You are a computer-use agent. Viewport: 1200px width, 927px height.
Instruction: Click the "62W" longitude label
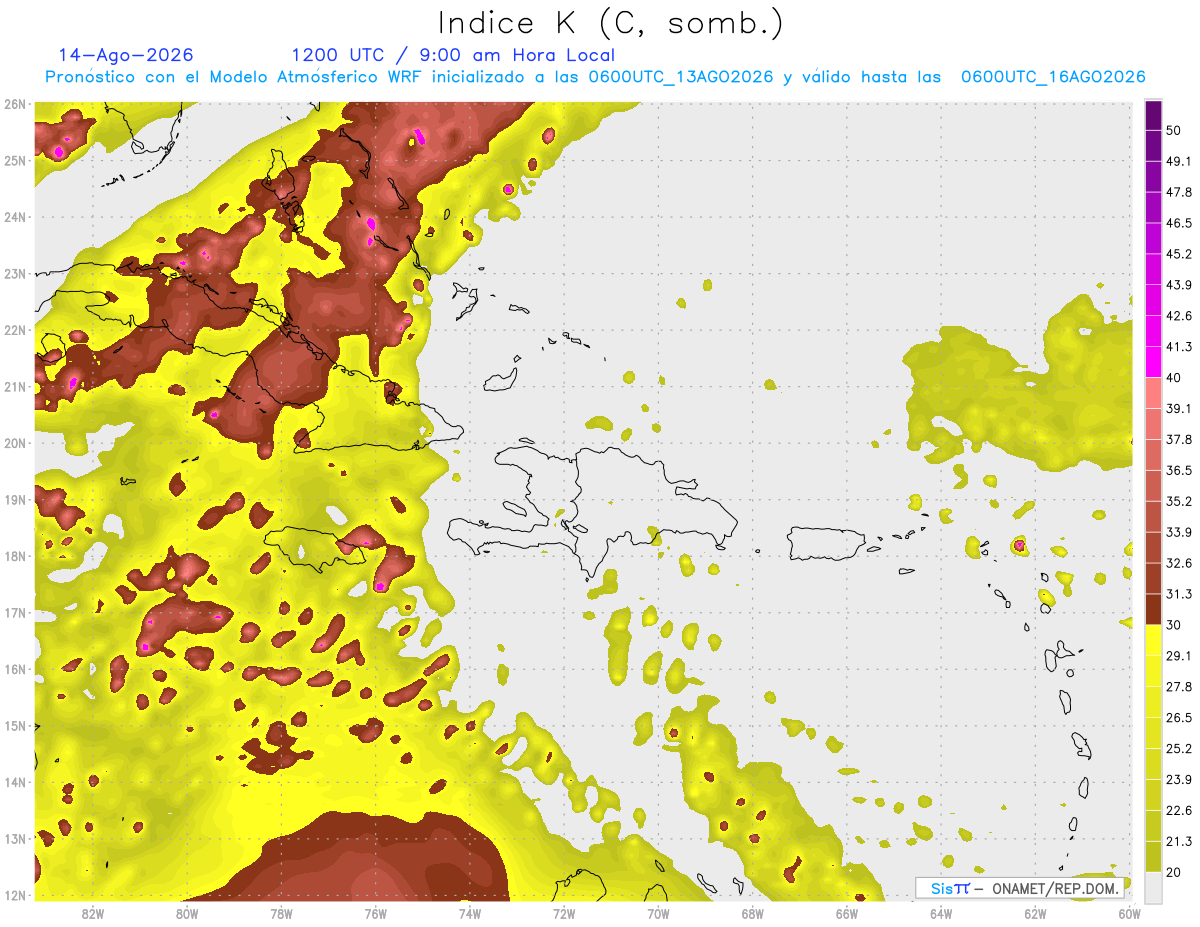point(1035,912)
